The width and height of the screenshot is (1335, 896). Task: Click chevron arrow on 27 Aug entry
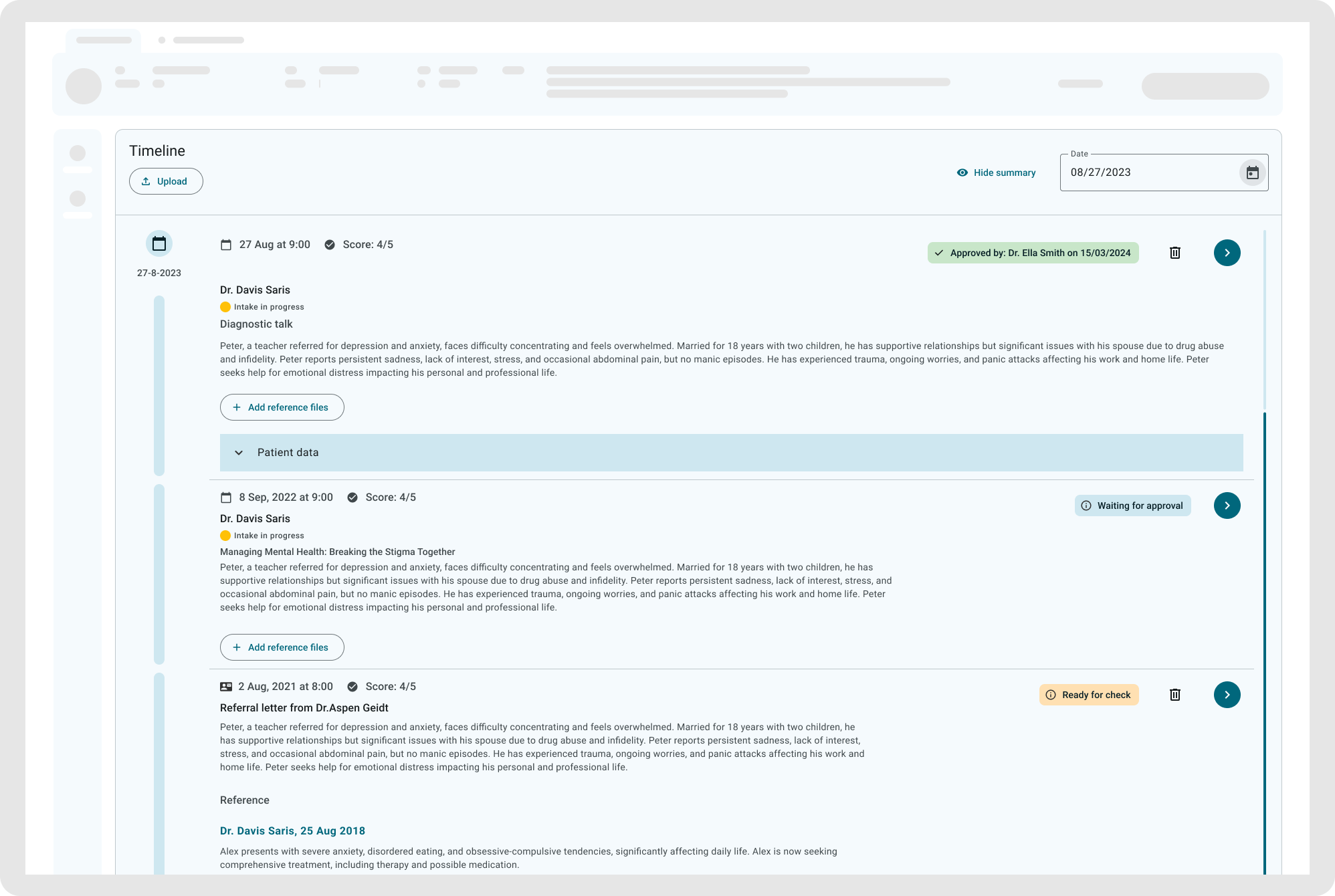pos(1227,252)
